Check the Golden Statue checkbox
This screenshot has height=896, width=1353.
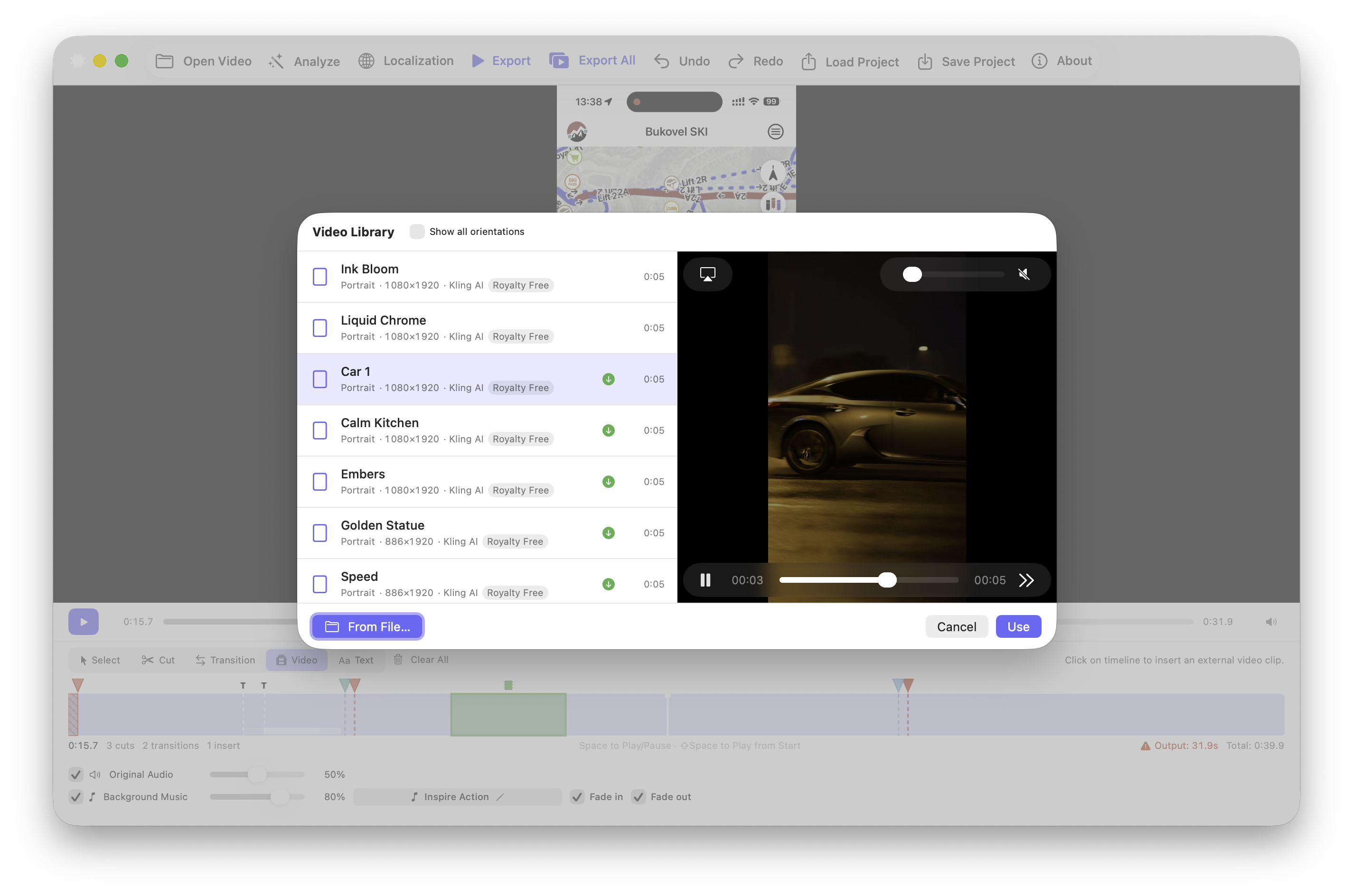point(320,532)
